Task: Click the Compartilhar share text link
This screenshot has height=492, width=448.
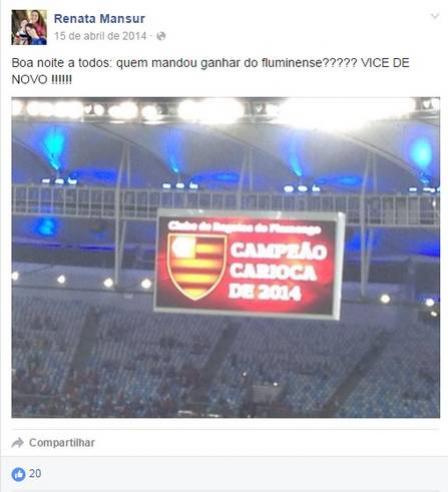Action: (62, 443)
